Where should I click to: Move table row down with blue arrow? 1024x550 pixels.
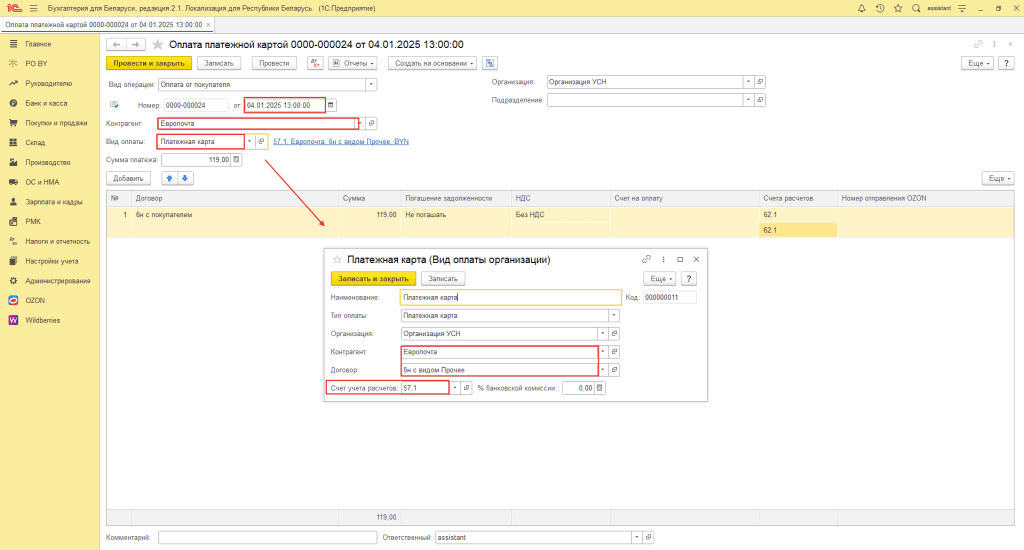[x=185, y=178]
